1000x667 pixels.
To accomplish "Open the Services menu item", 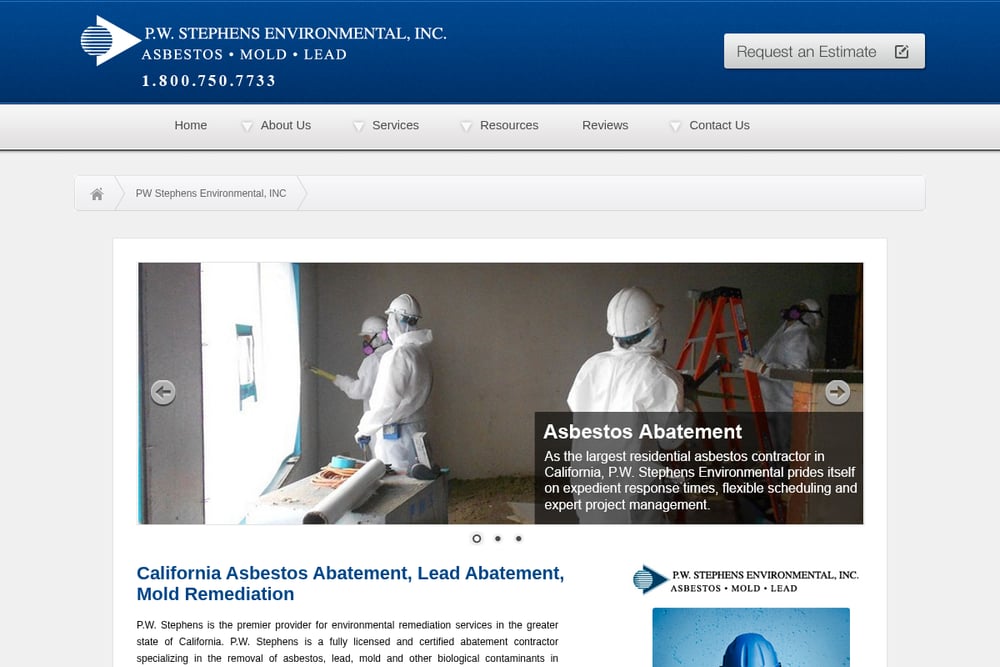I will tap(395, 126).
